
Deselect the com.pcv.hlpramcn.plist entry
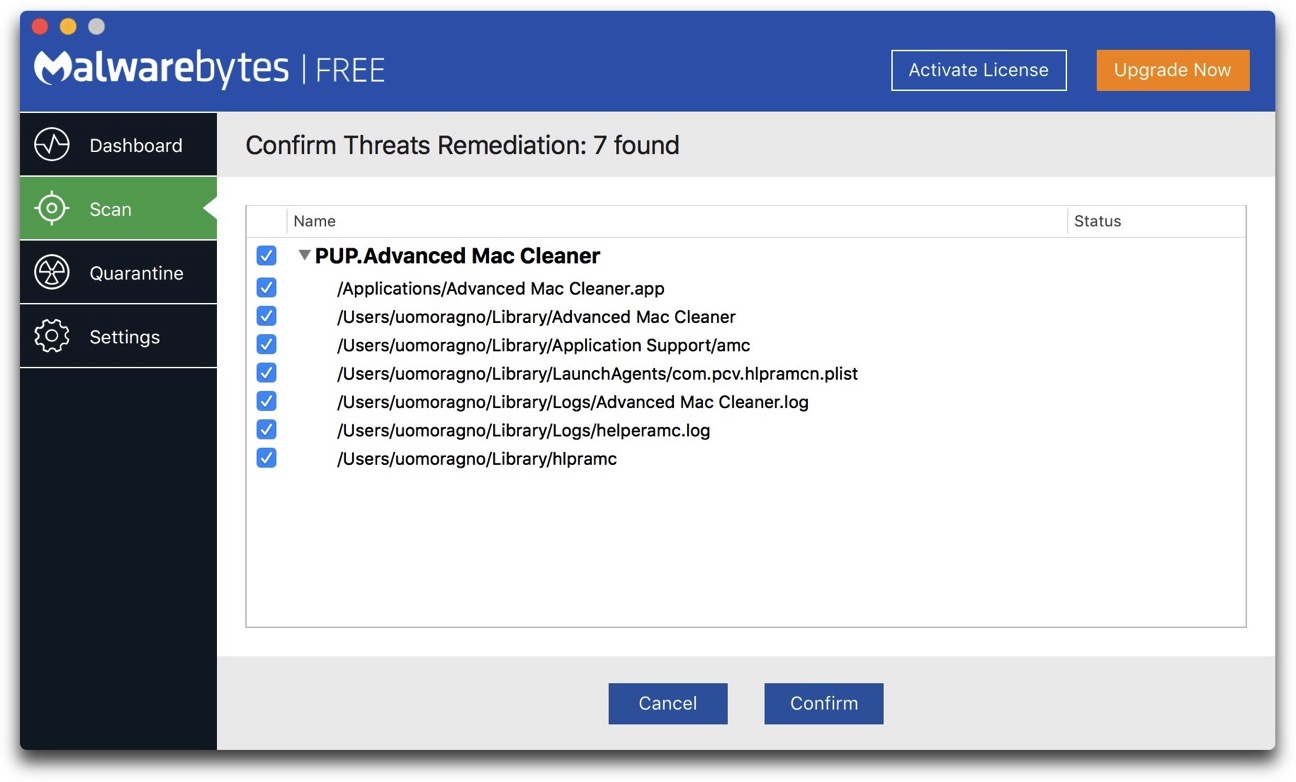point(266,372)
